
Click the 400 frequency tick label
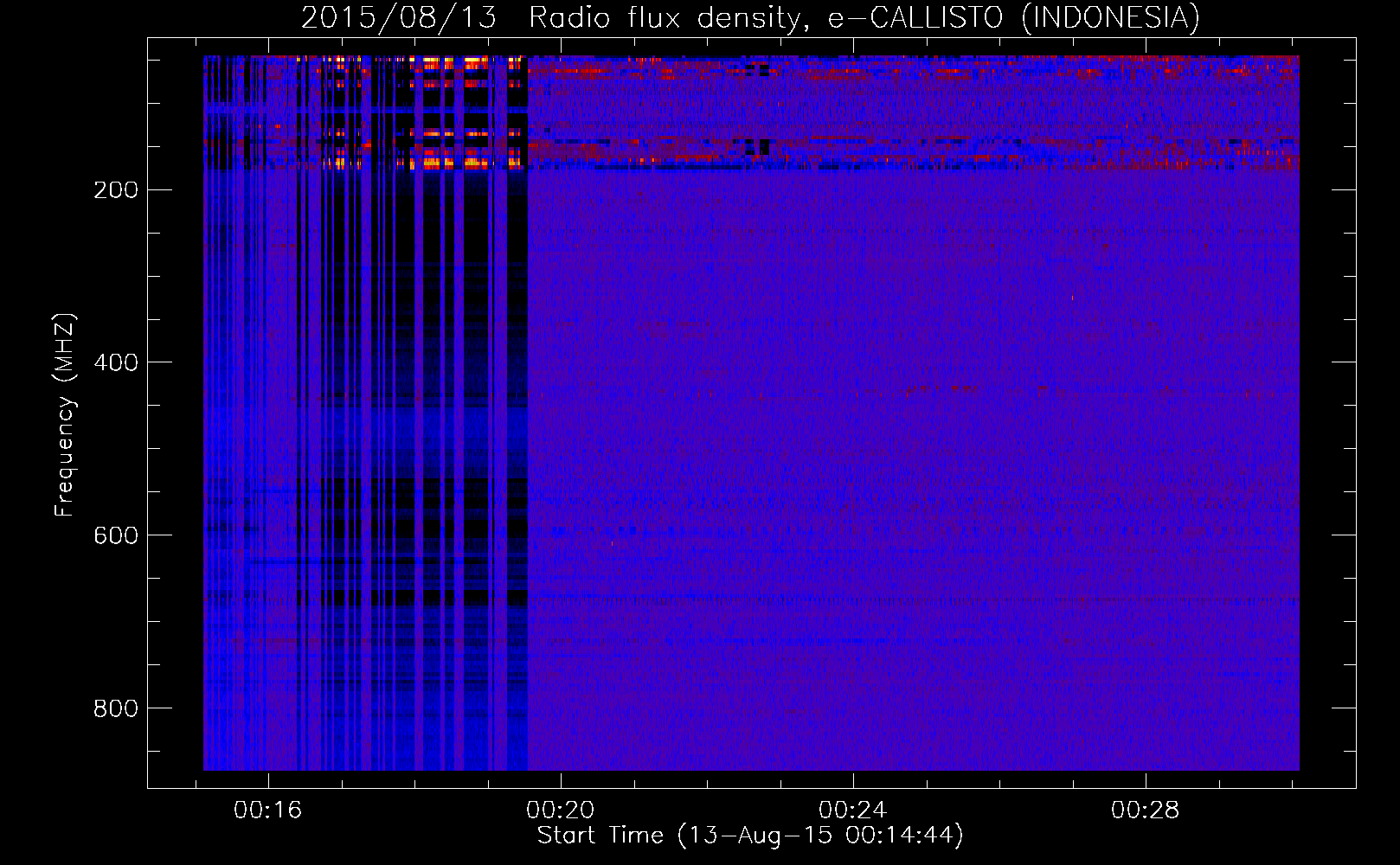click(x=116, y=362)
